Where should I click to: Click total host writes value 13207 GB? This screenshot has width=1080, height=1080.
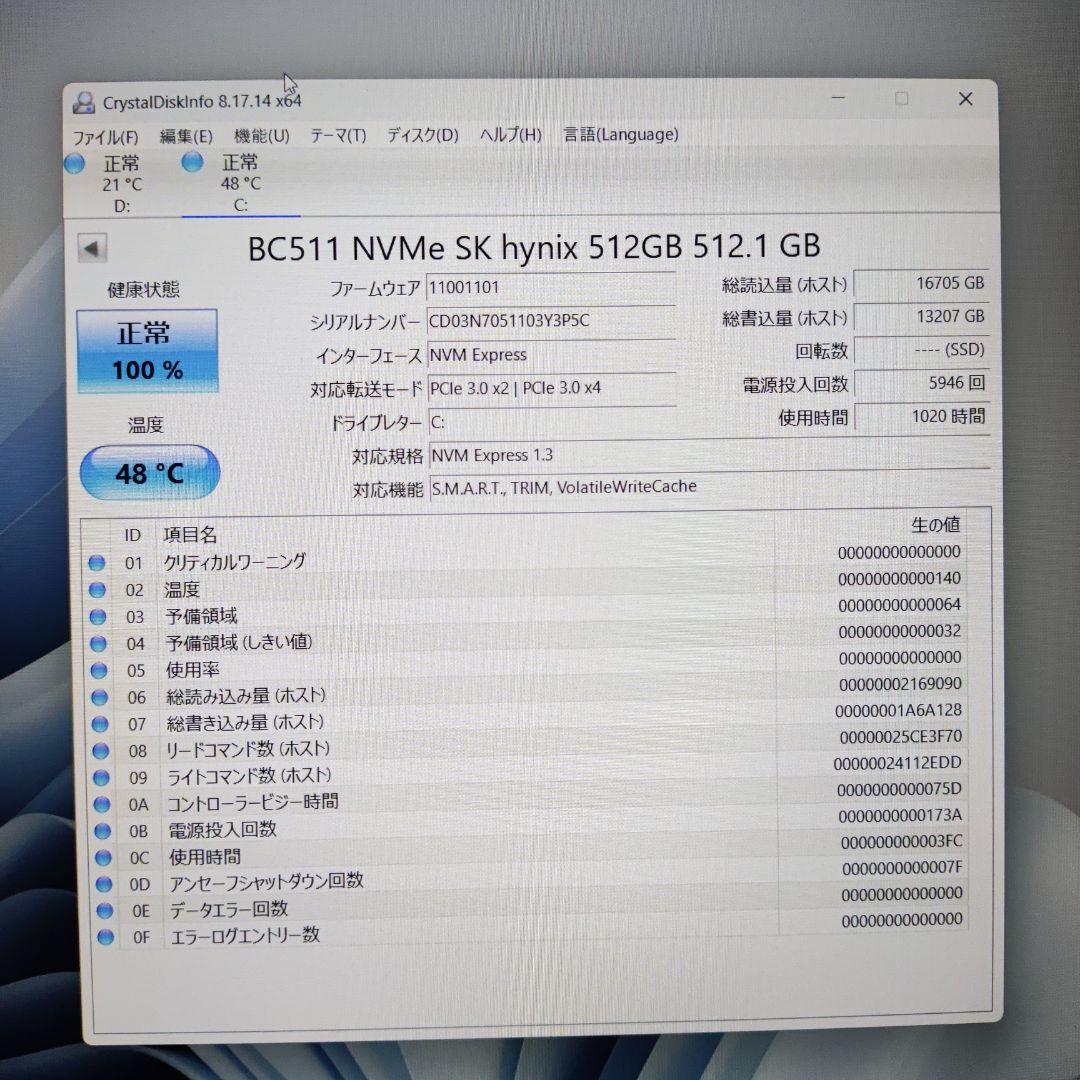pos(922,317)
